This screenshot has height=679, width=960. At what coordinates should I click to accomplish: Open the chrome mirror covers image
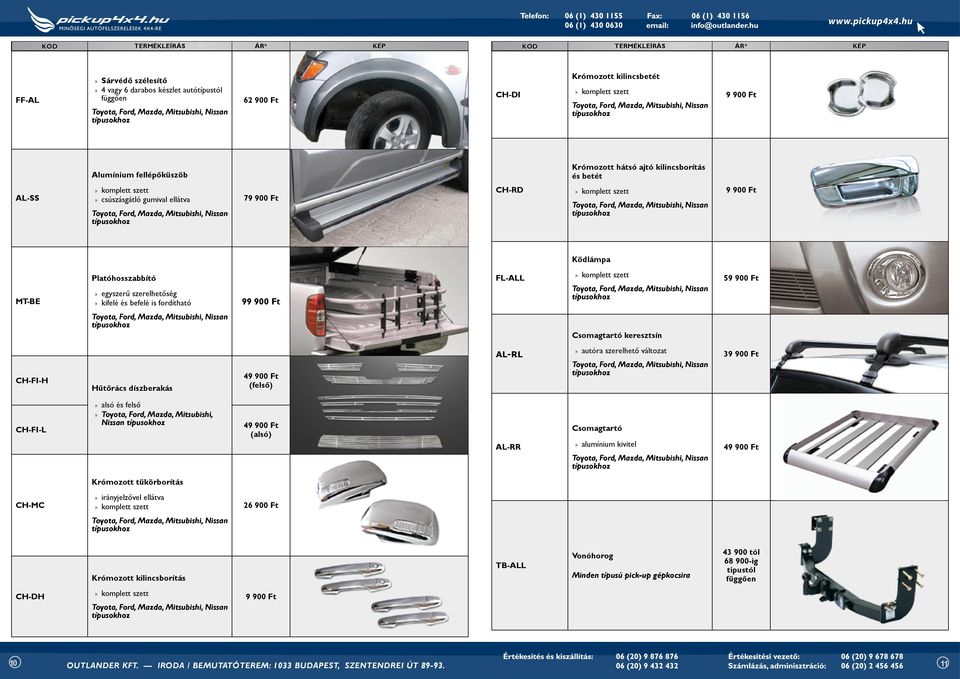379,505
